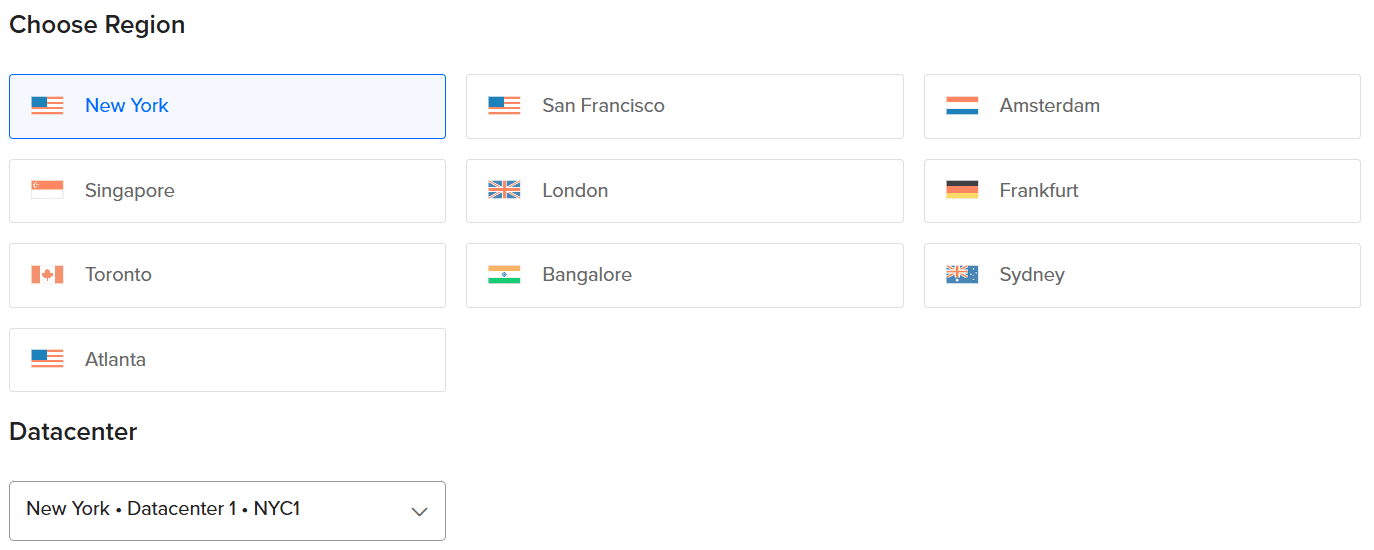Choose the Toronto region text label
Viewport: 1374px width, 550px height.
(x=118, y=275)
